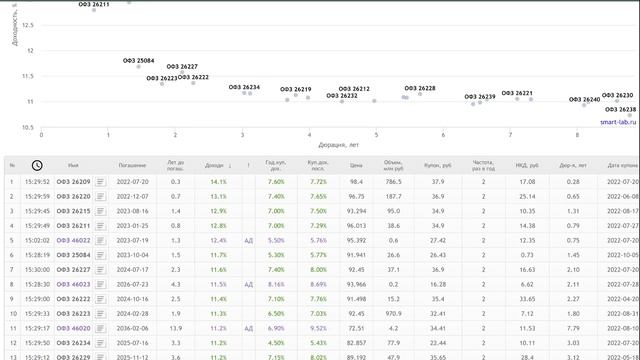The height and width of the screenshot is (360, 640).
Task: Click time 15:02:02 in ОФЗ 46022 row
Action: click(x=37, y=240)
